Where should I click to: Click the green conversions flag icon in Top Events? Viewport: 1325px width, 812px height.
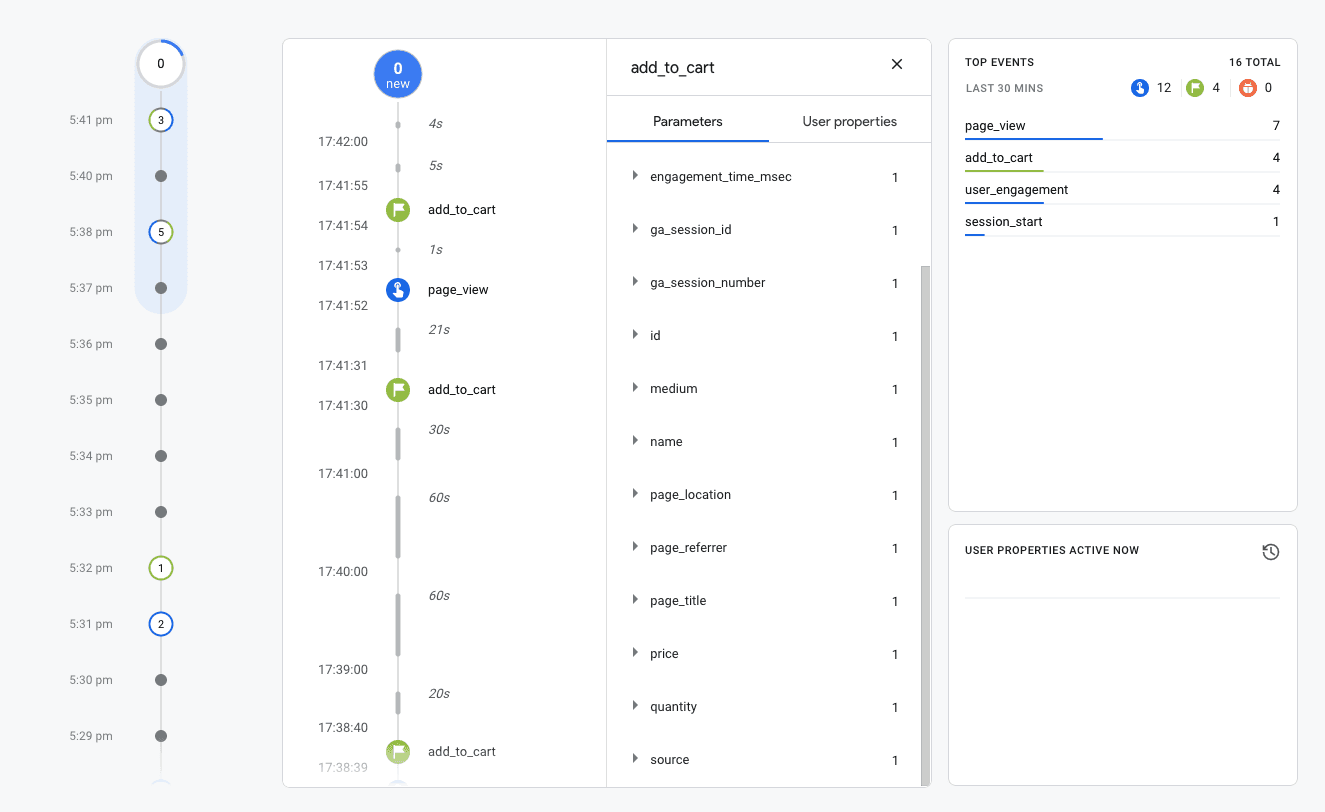[x=1195, y=88]
